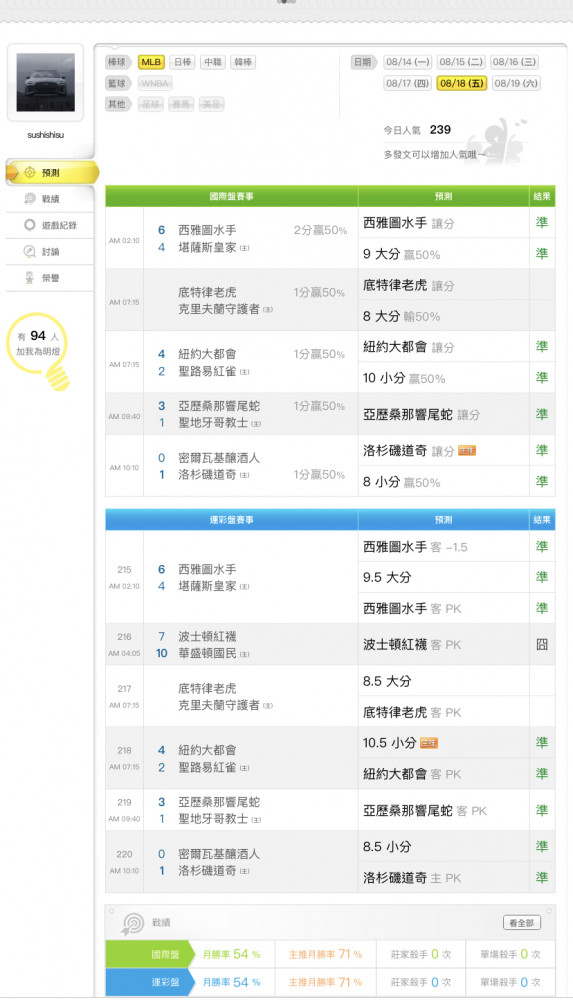This screenshot has height=1000, width=573.
Task: Click the 9.5 大分 prediction
Action: coord(387,577)
